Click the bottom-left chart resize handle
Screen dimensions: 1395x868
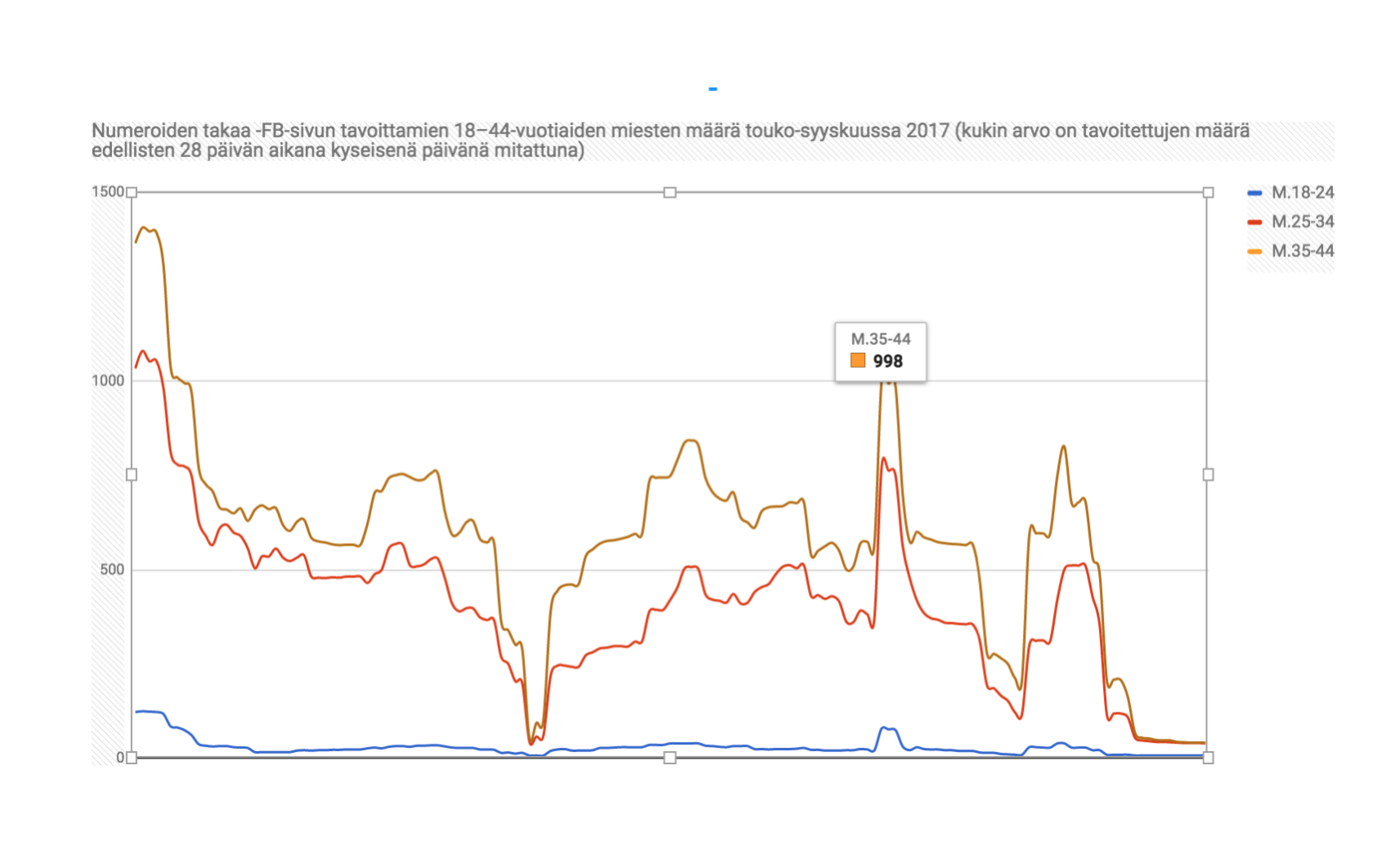pos(132,758)
